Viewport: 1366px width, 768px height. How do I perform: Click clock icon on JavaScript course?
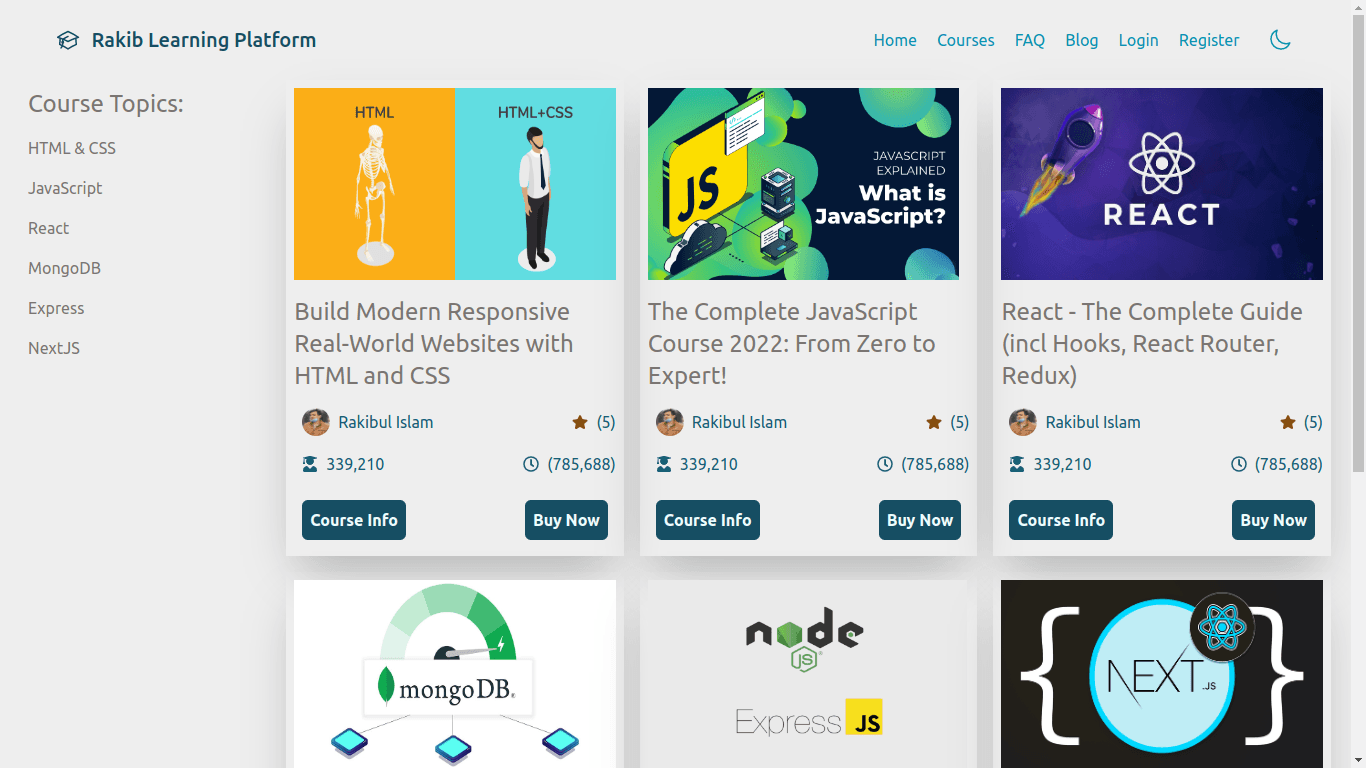pyautogui.click(x=885, y=464)
